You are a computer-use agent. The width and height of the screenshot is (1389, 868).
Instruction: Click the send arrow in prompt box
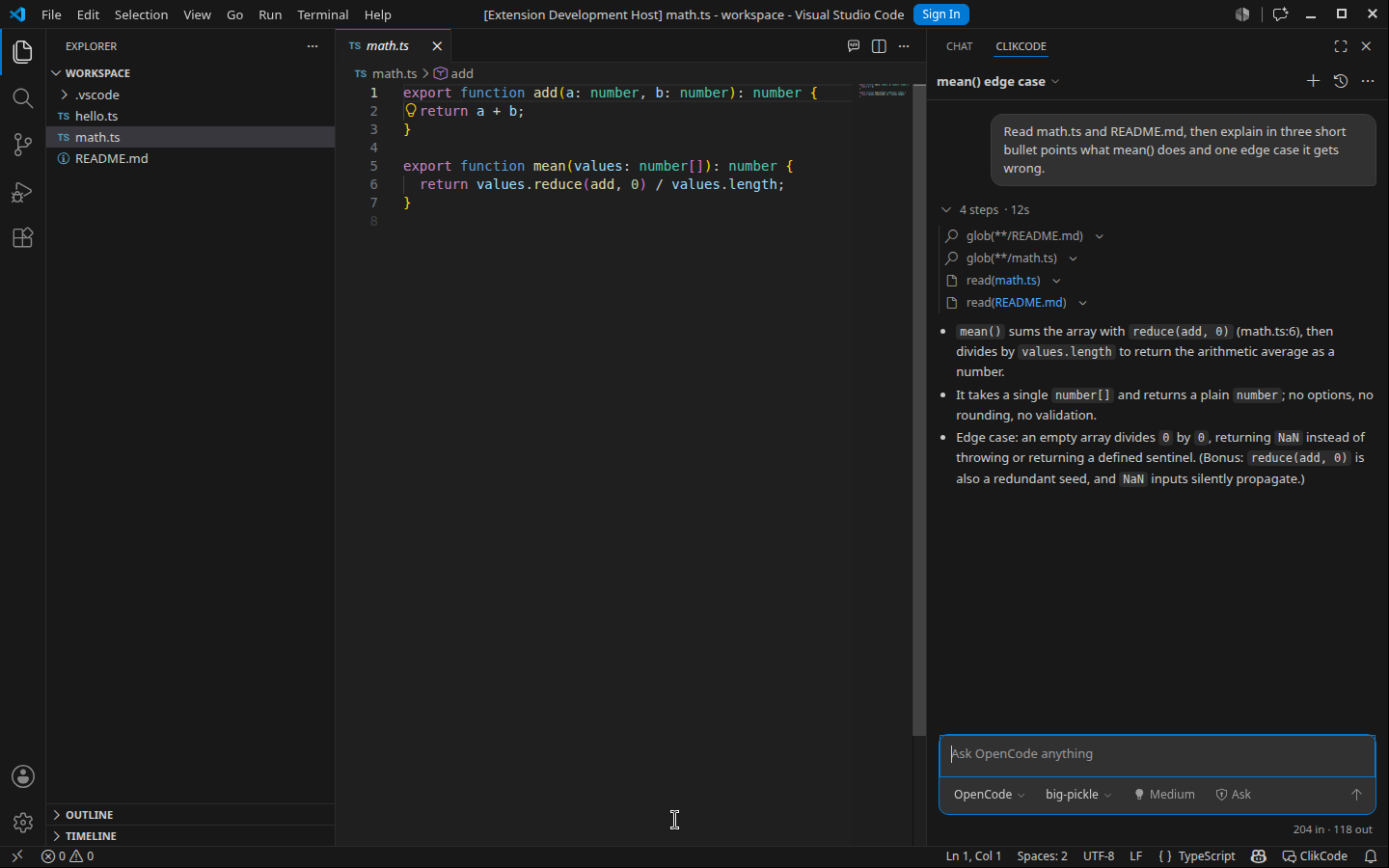1356,795
